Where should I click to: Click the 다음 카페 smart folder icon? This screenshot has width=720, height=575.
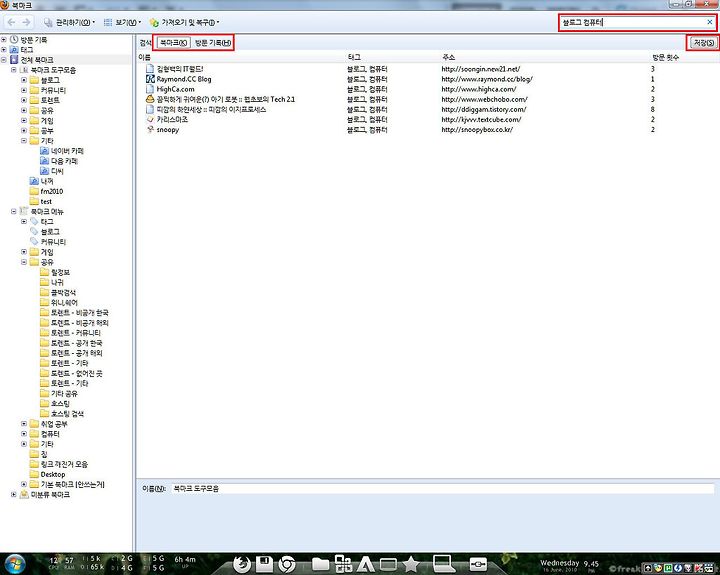click(x=45, y=161)
